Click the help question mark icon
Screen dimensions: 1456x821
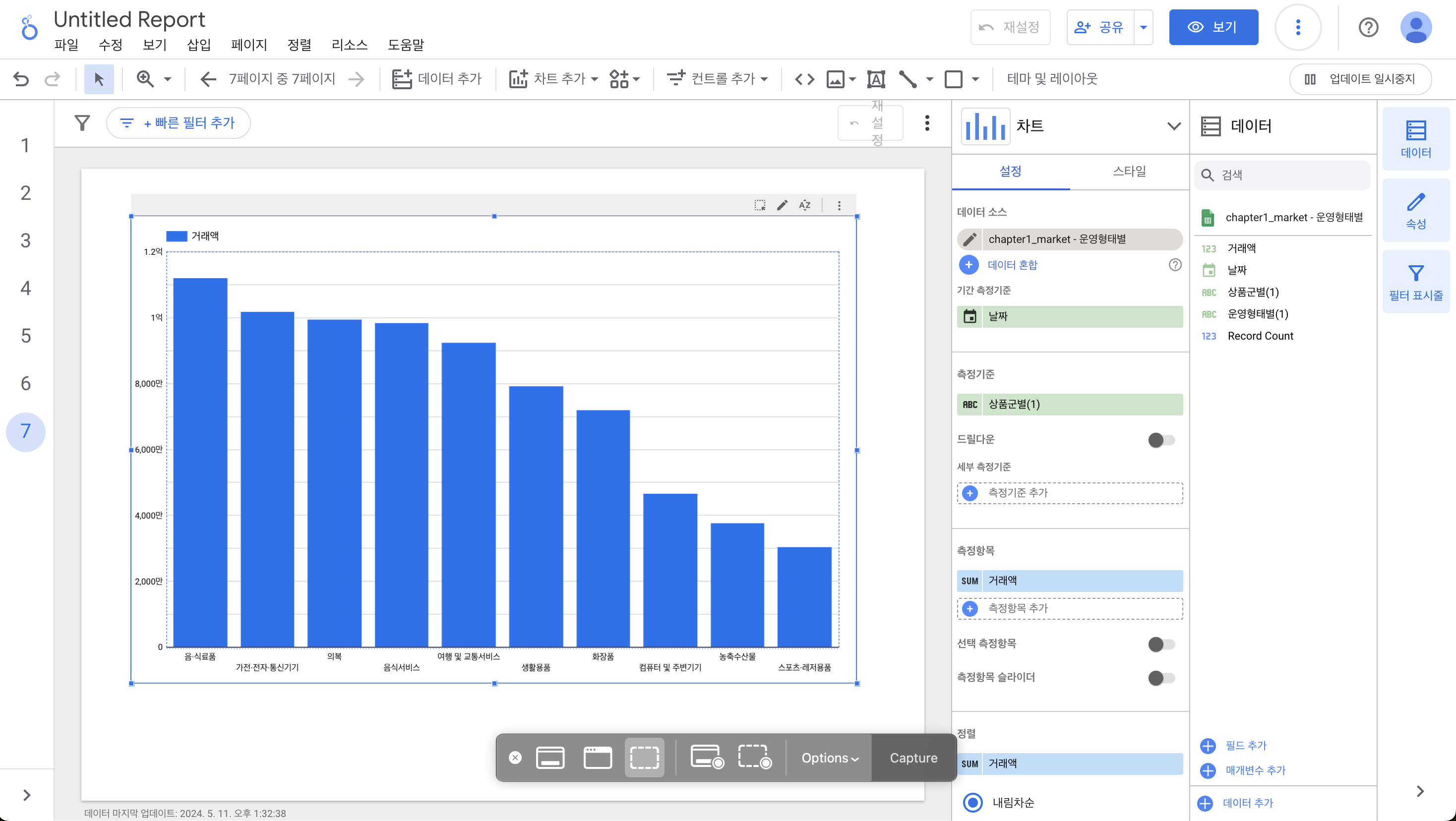[x=1368, y=27]
